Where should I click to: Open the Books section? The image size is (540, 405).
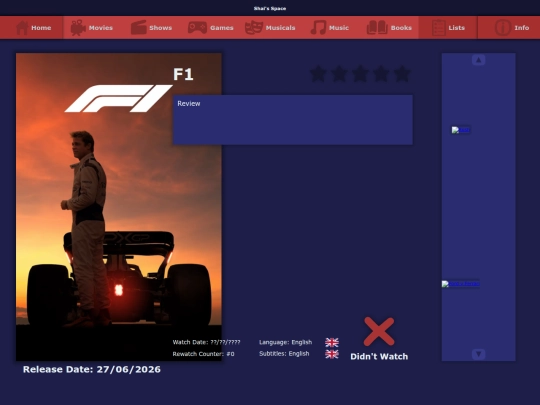(389, 28)
